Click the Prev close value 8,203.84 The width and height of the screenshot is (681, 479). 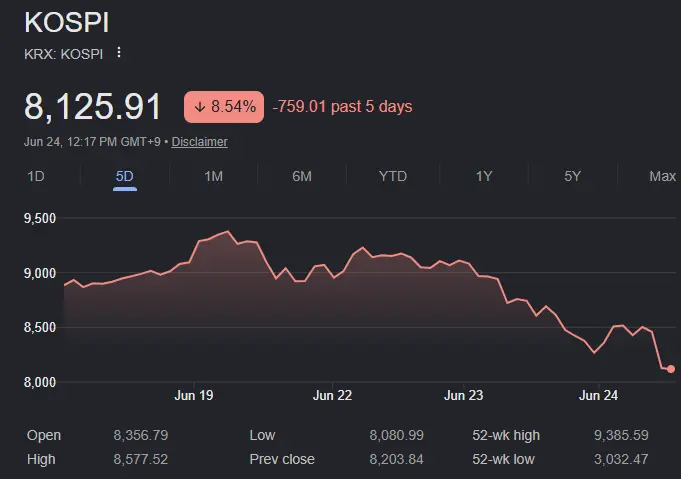pos(397,459)
